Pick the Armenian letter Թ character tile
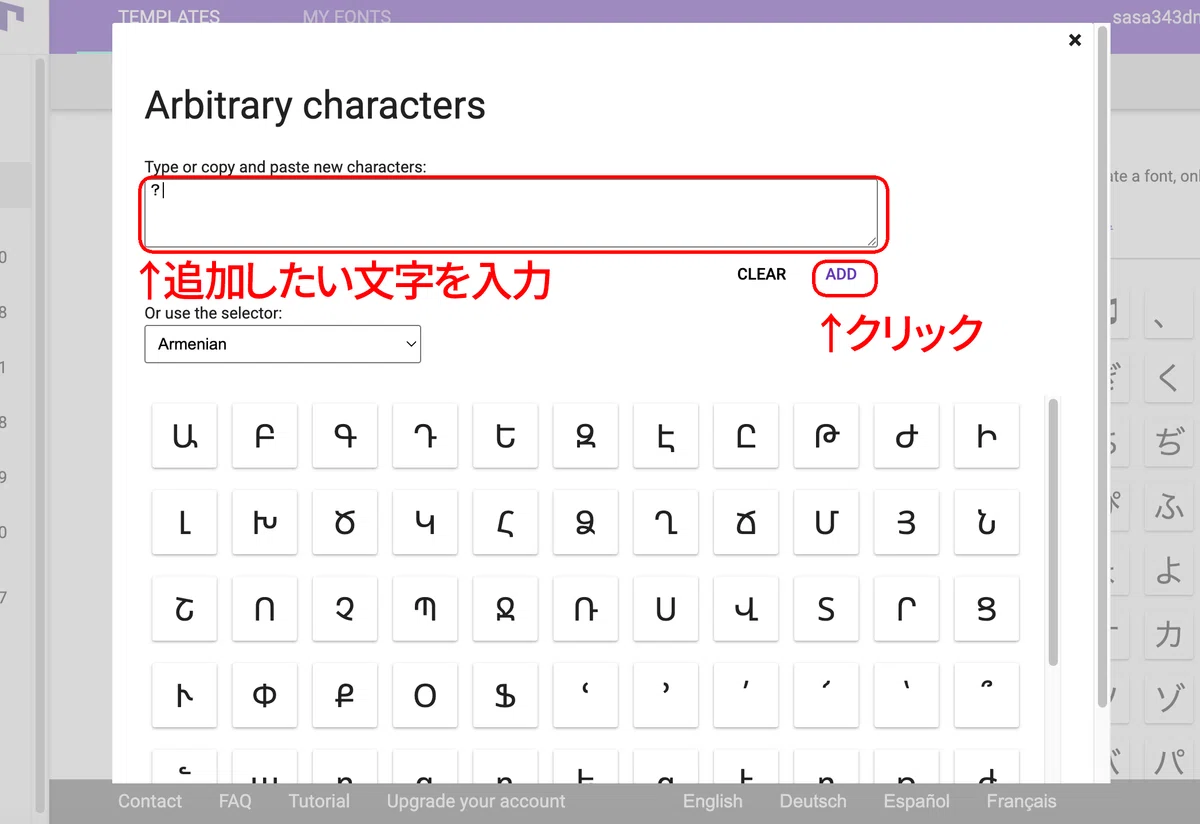 coord(826,436)
